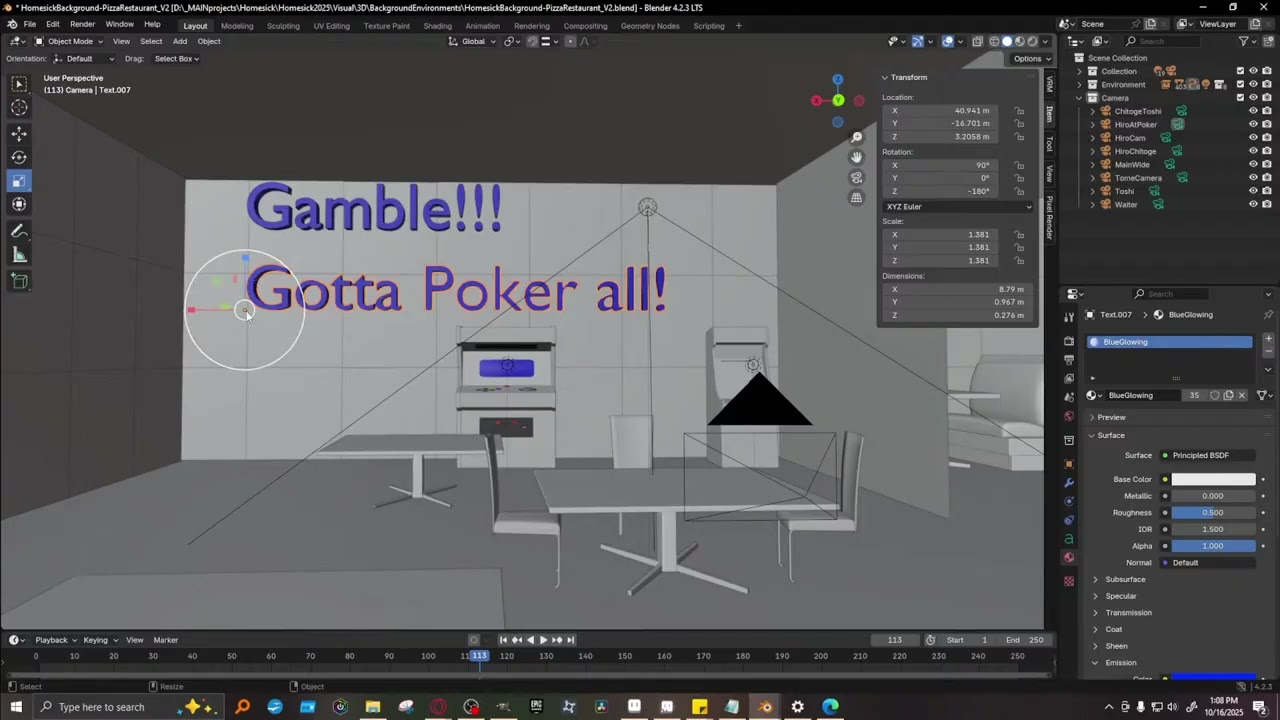The height and width of the screenshot is (720, 1280).
Task: Select the Cursor tool in viewport toolbar
Action: (19, 108)
